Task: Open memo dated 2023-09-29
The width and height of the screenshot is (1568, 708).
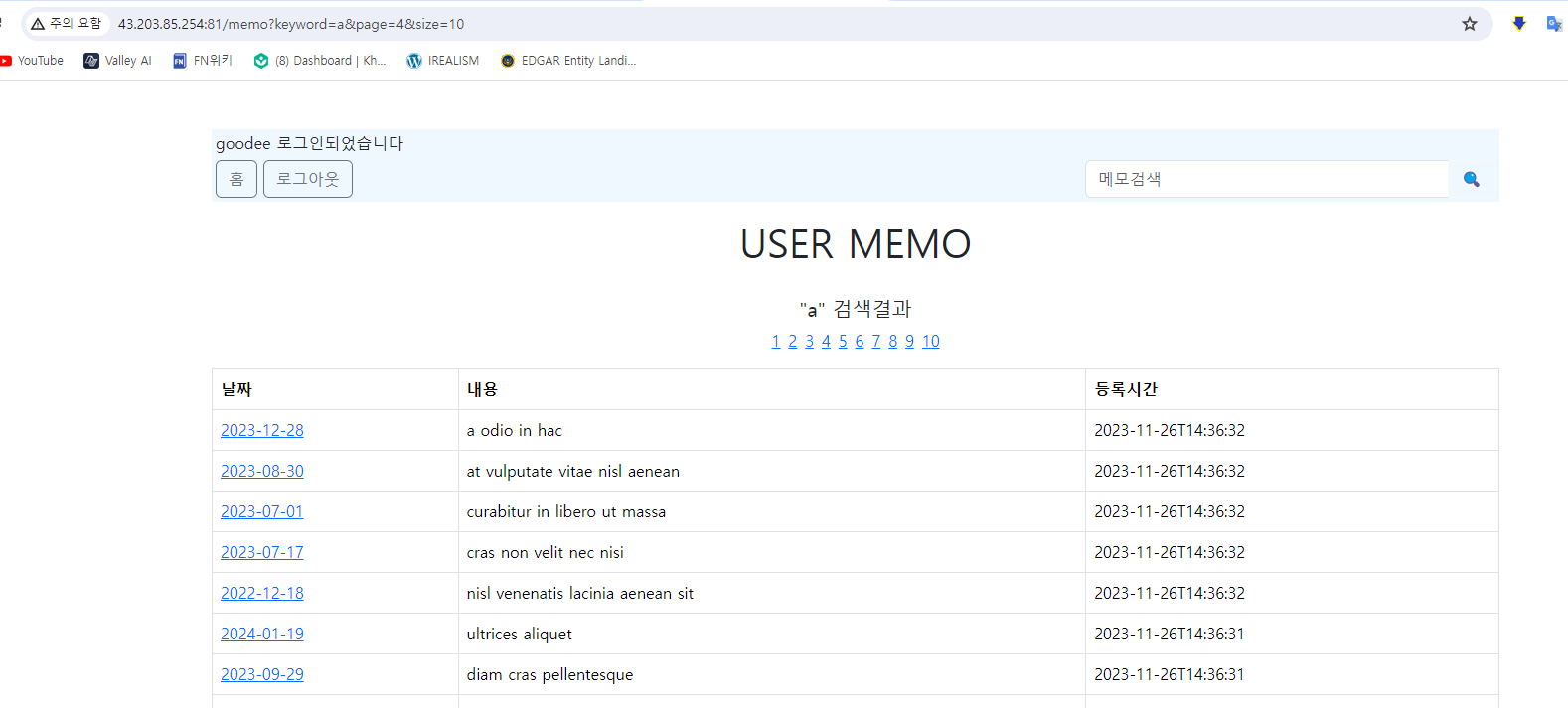Action: 262,674
